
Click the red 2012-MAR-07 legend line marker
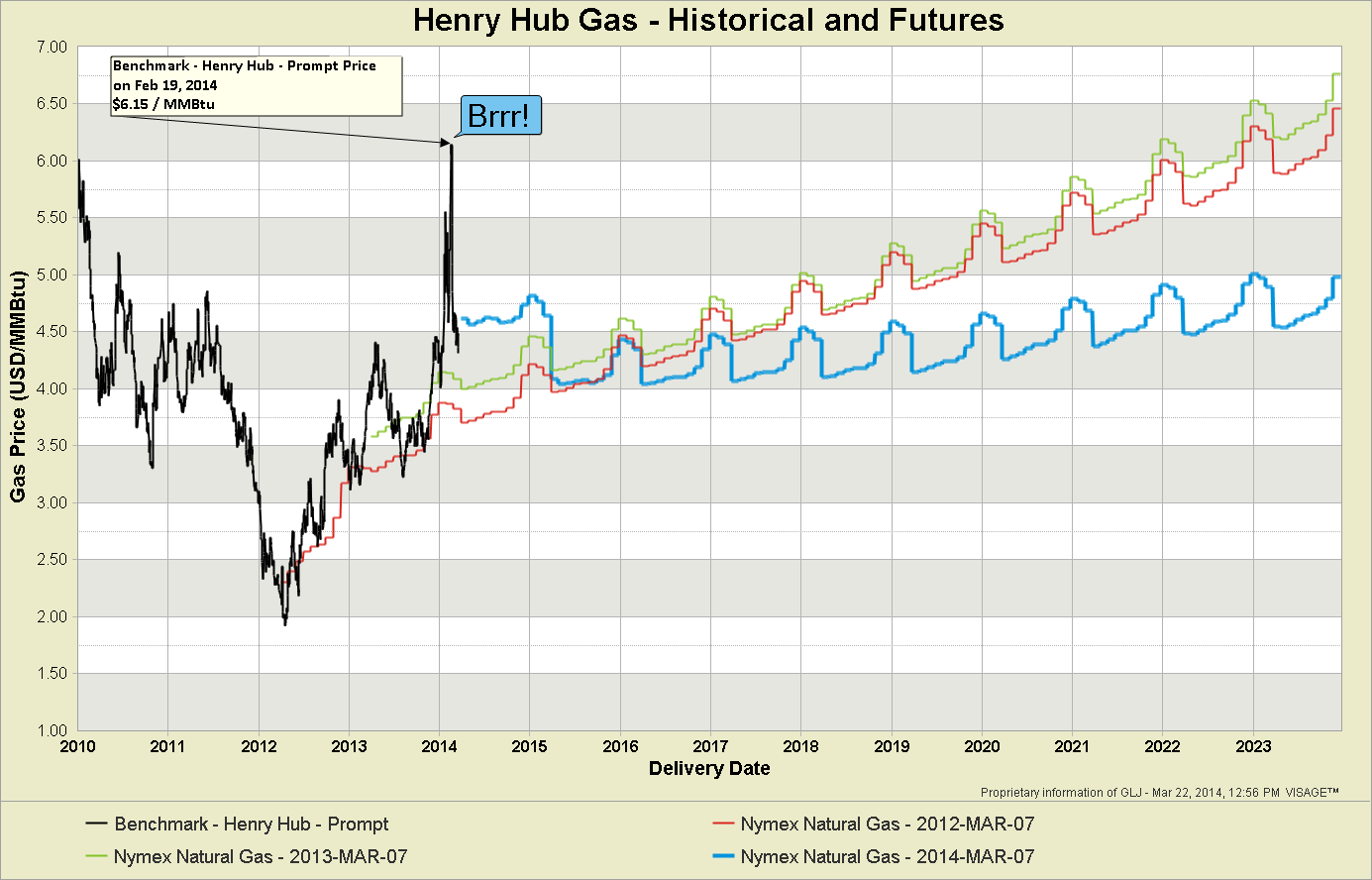click(x=723, y=824)
